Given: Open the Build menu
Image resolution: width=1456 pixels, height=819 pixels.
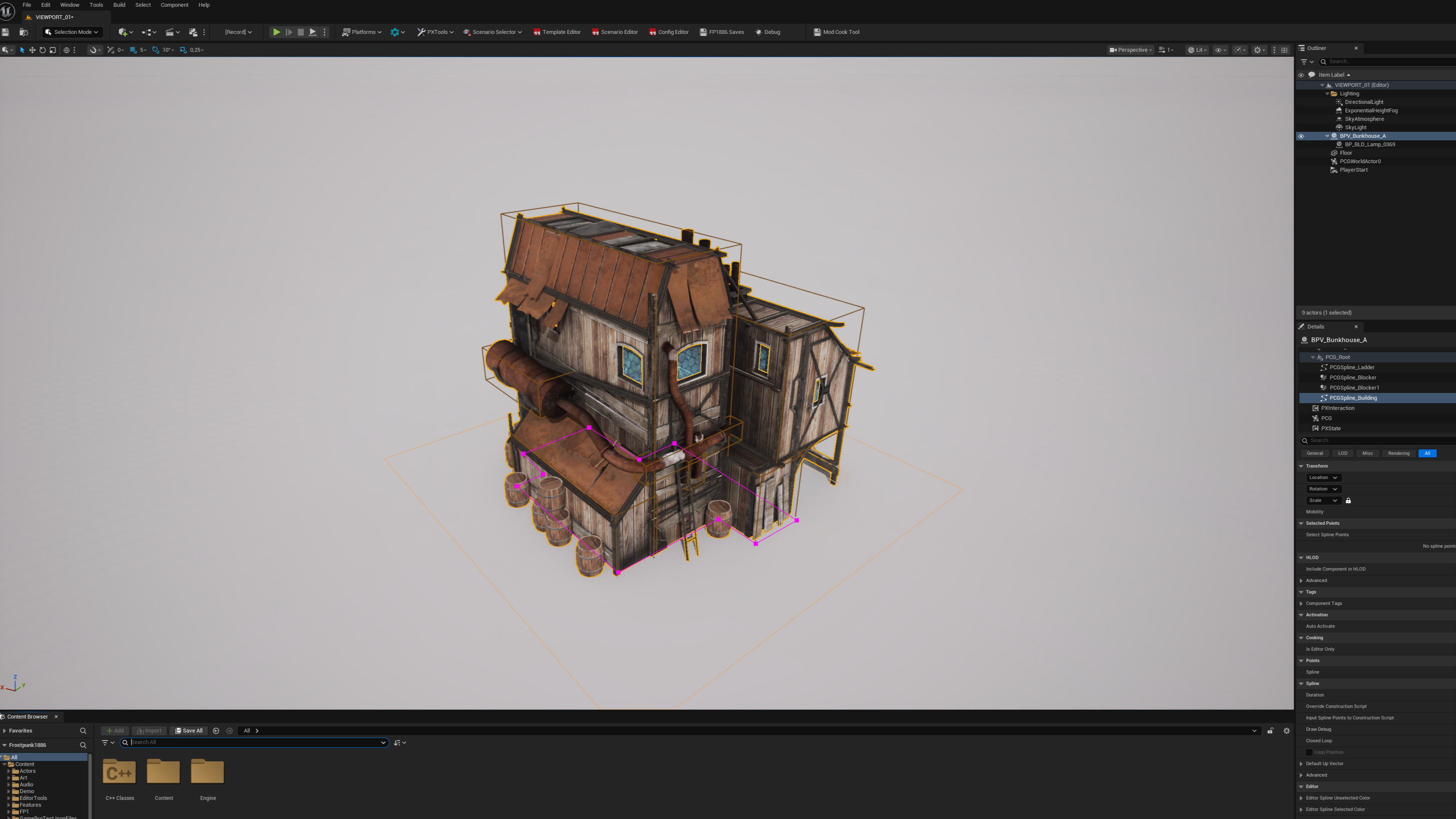Looking at the screenshot, I should point(119,5).
